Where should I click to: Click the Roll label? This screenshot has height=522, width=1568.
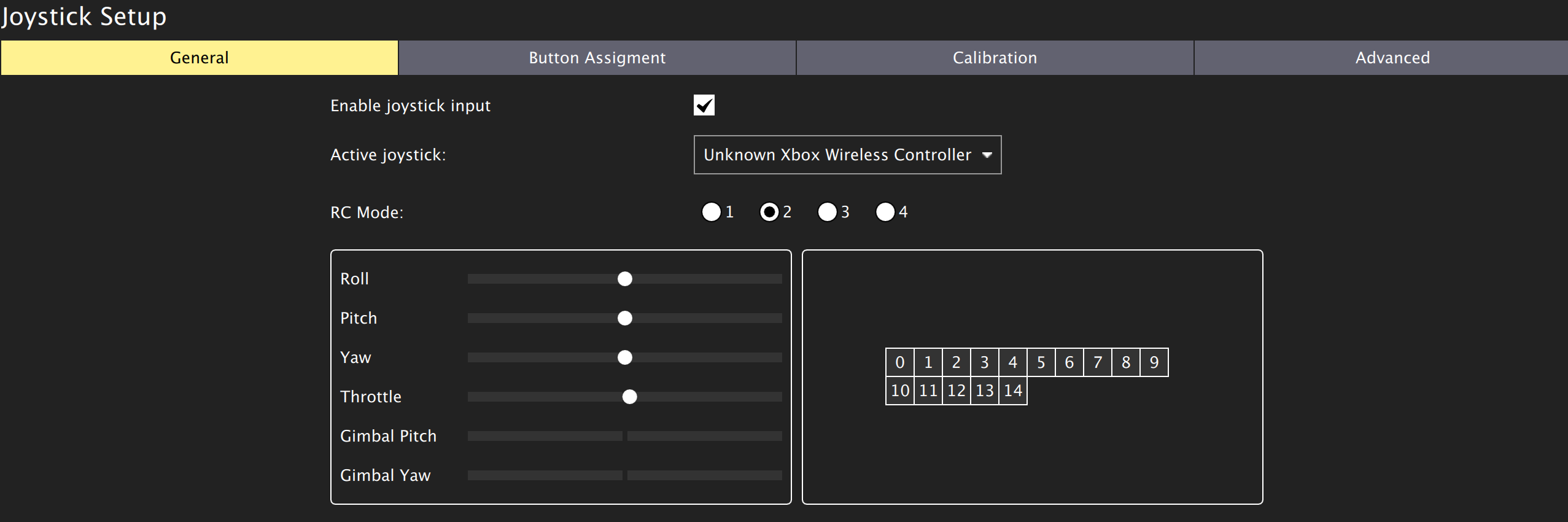[x=355, y=279]
